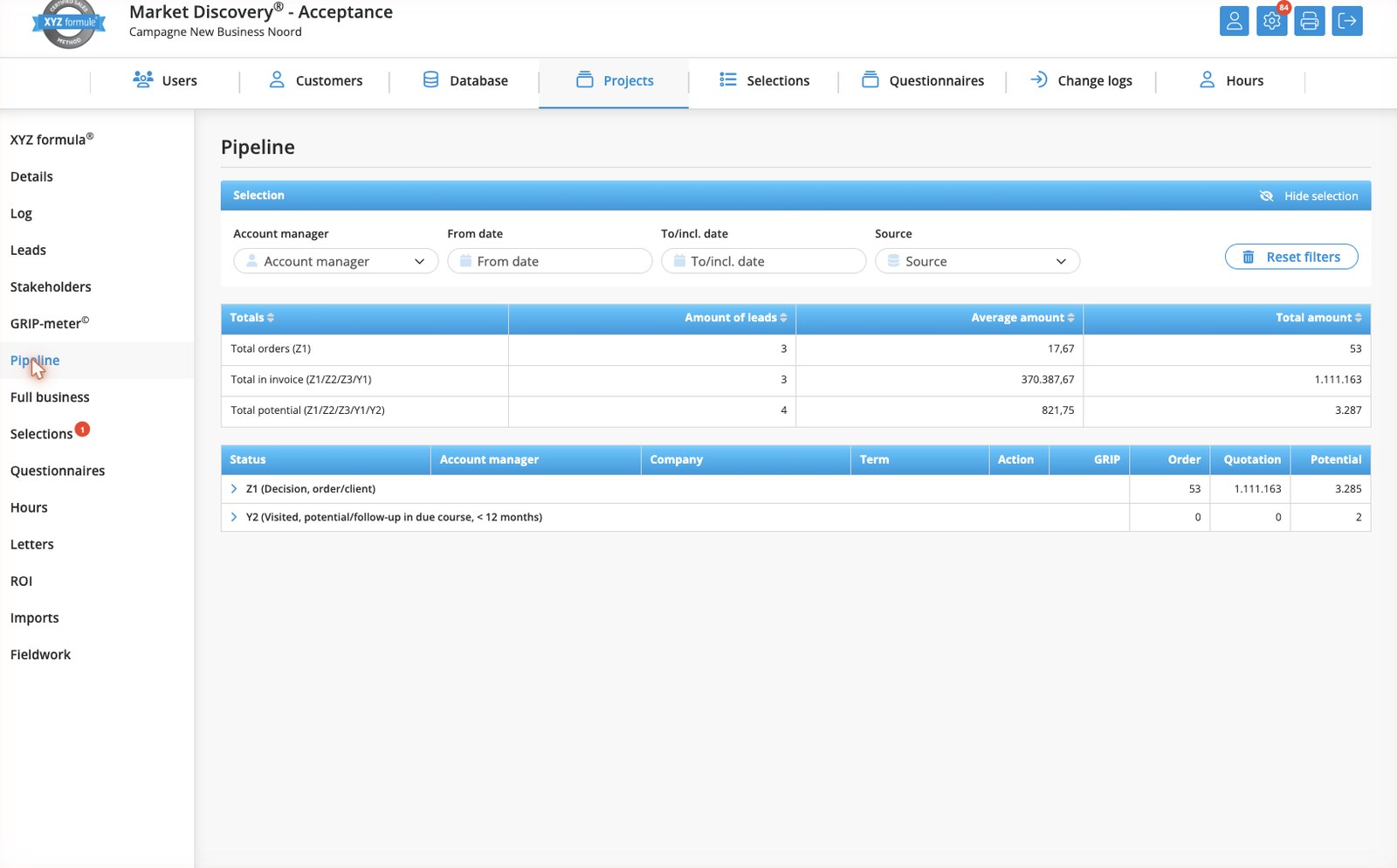Click the From date input field
1397x868 pixels.
pos(549,261)
